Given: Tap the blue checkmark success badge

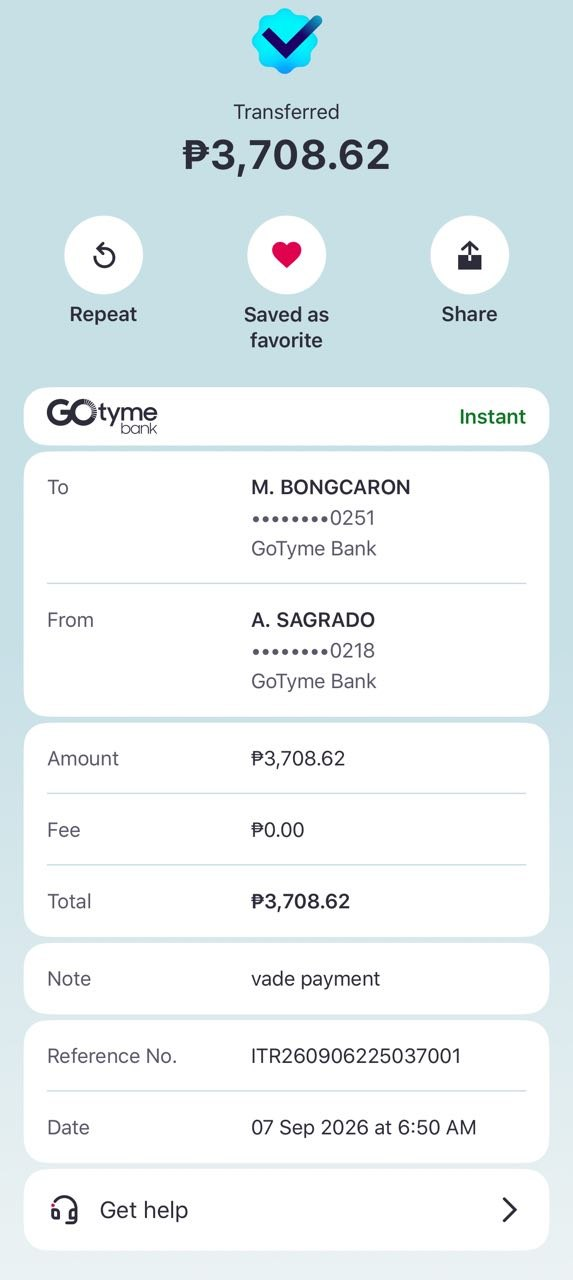Looking at the screenshot, I should [x=287, y=40].
